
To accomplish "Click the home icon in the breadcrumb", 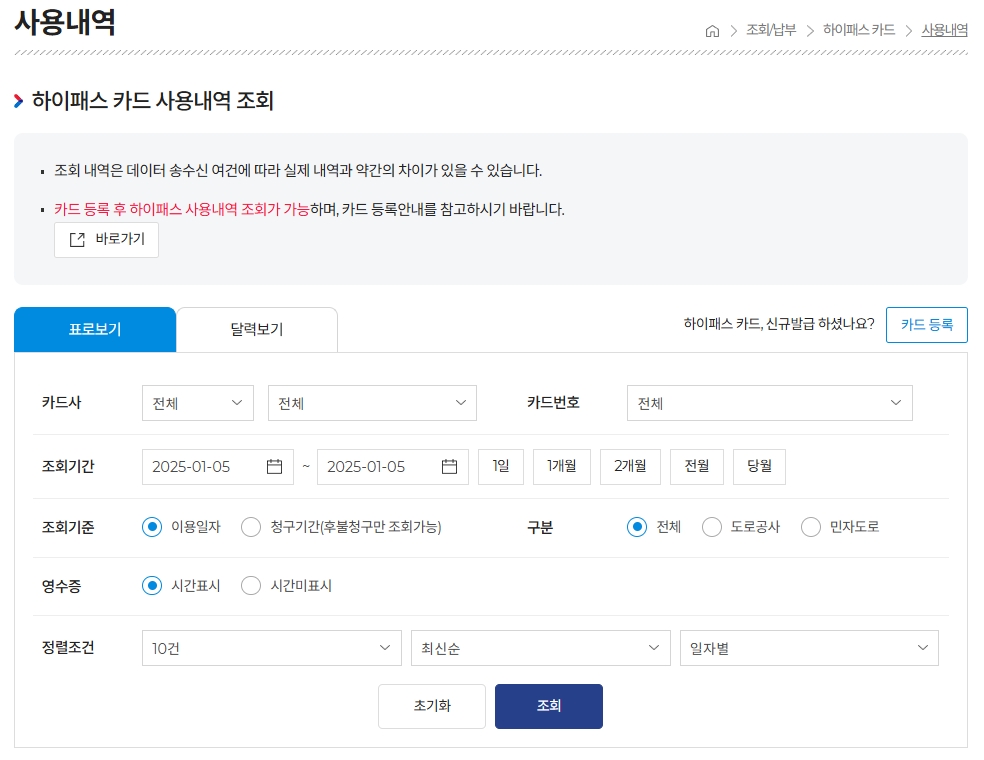I will pos(711,31).
